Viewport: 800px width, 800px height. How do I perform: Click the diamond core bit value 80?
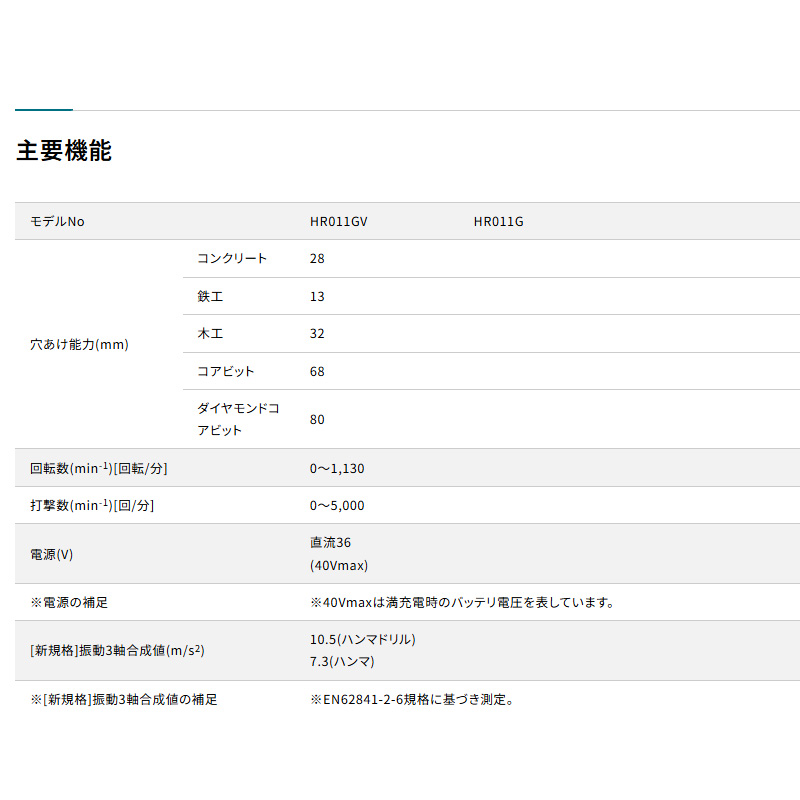pyautogui.click(x=318, y=420)
